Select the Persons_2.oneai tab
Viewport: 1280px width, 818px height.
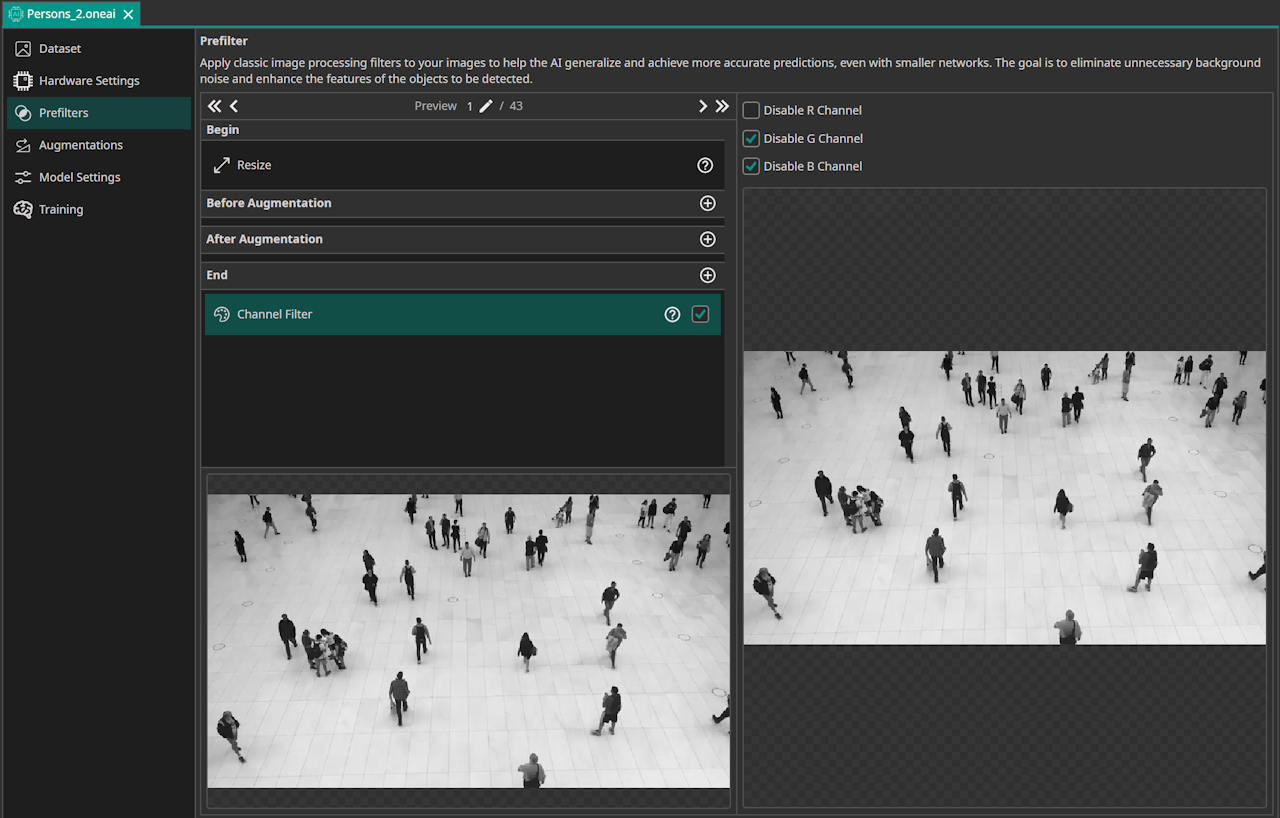[x=70, y=14]
